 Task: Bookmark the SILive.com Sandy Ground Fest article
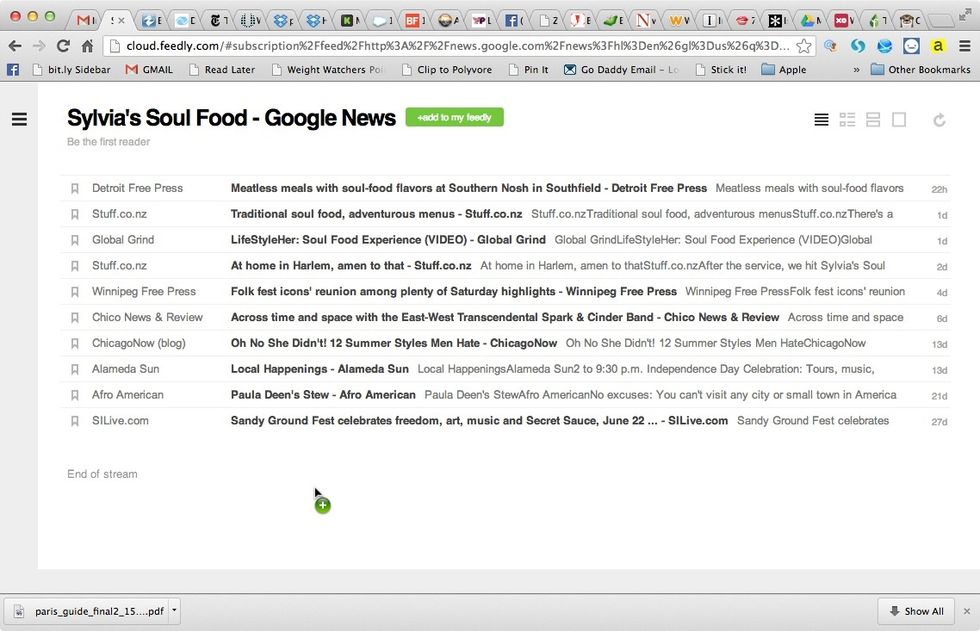pos(75,421)
